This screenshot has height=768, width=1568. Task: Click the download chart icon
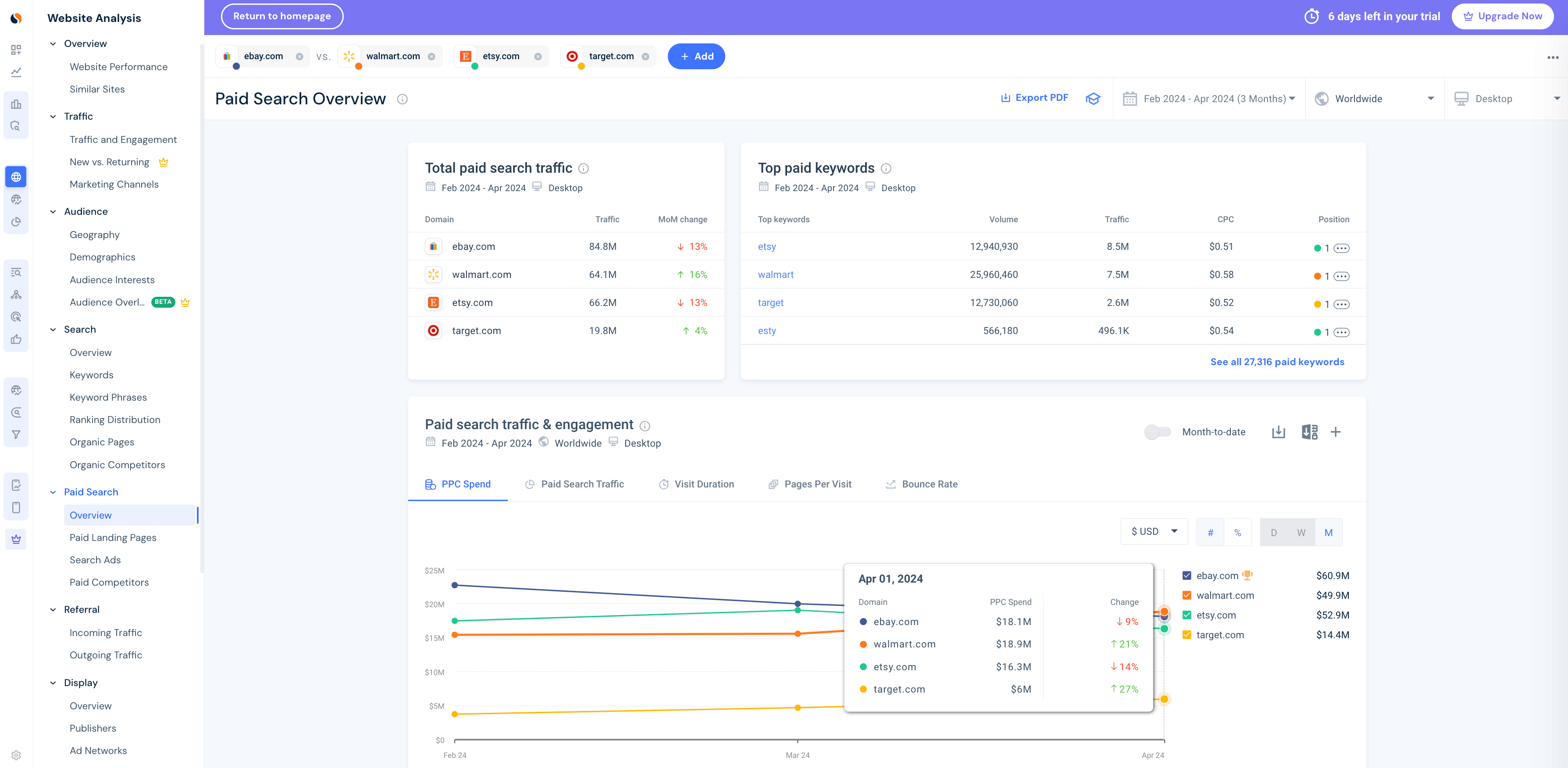(1278, 432)
